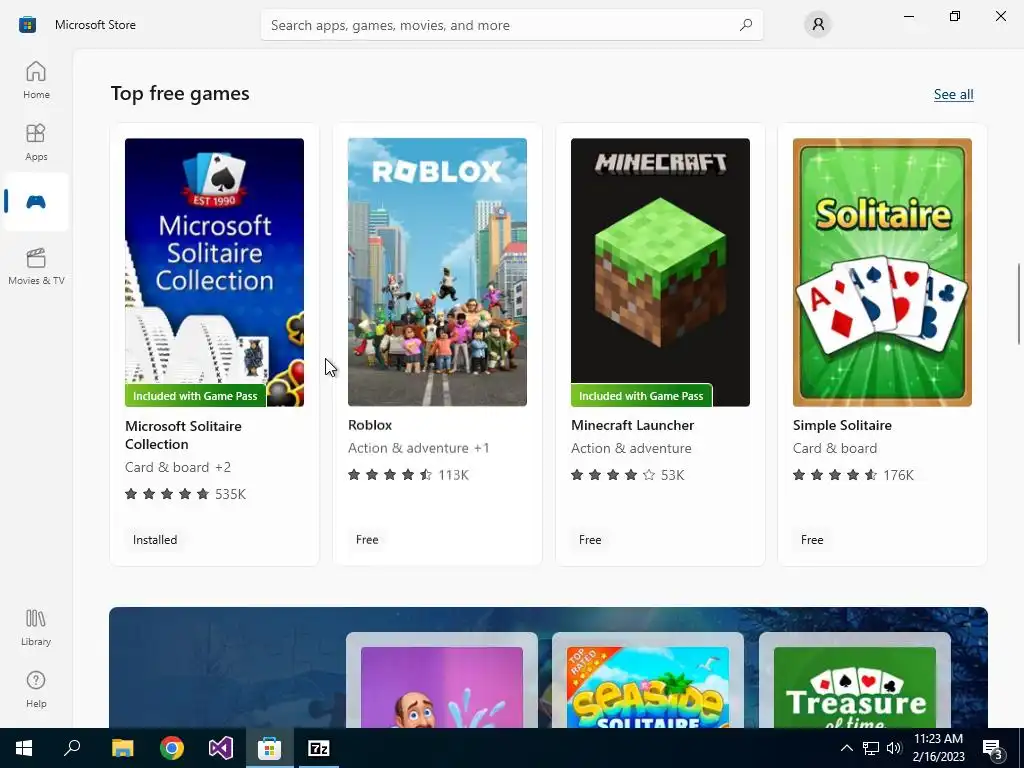Click the Minecraft Launcher title text

click(x=632, y=425)
